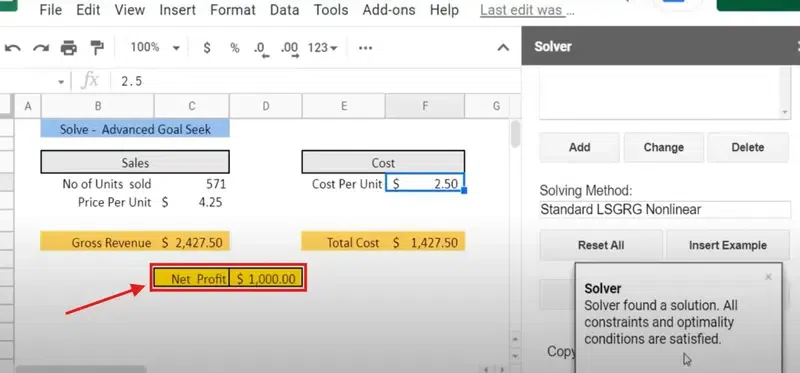Open the Last edit was link
The width and height of the screenshot is (800, 373).
pos(527,10)
